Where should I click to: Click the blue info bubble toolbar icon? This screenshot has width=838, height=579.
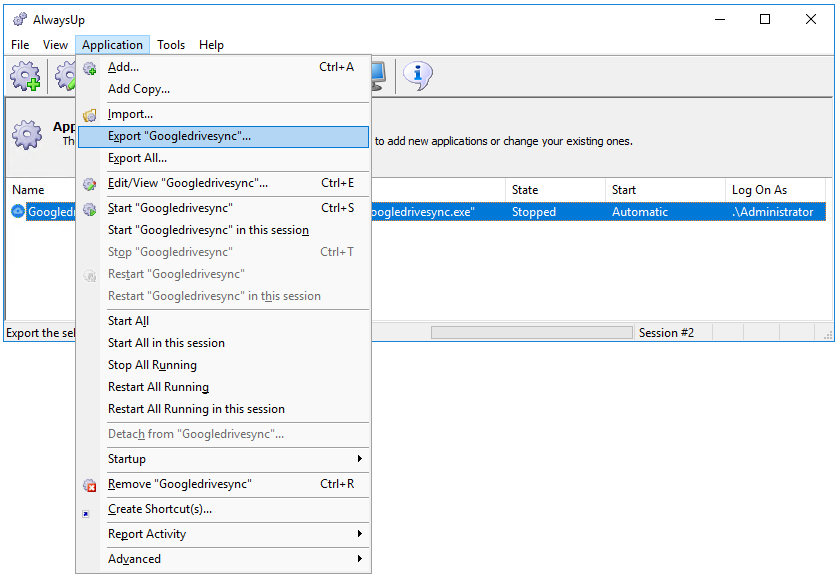[418, 76]
